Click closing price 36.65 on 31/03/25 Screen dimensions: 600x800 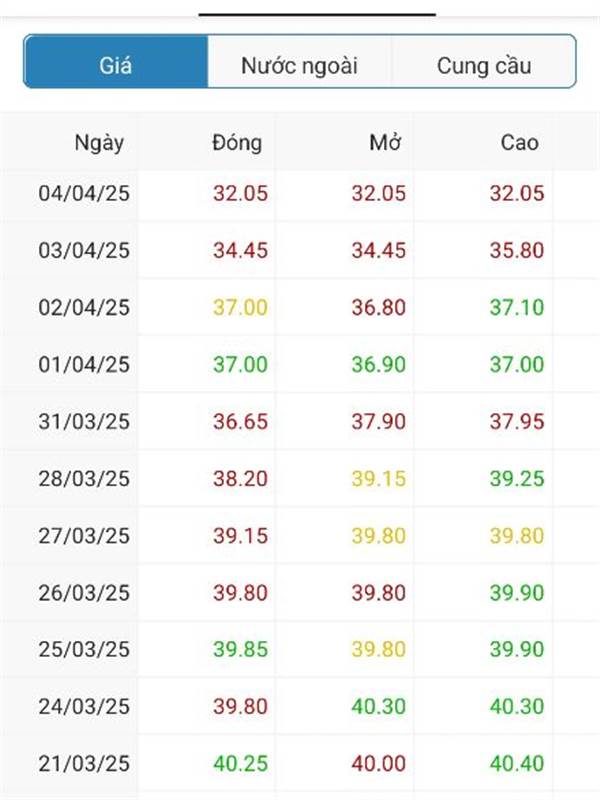click(x=240, y=422)
